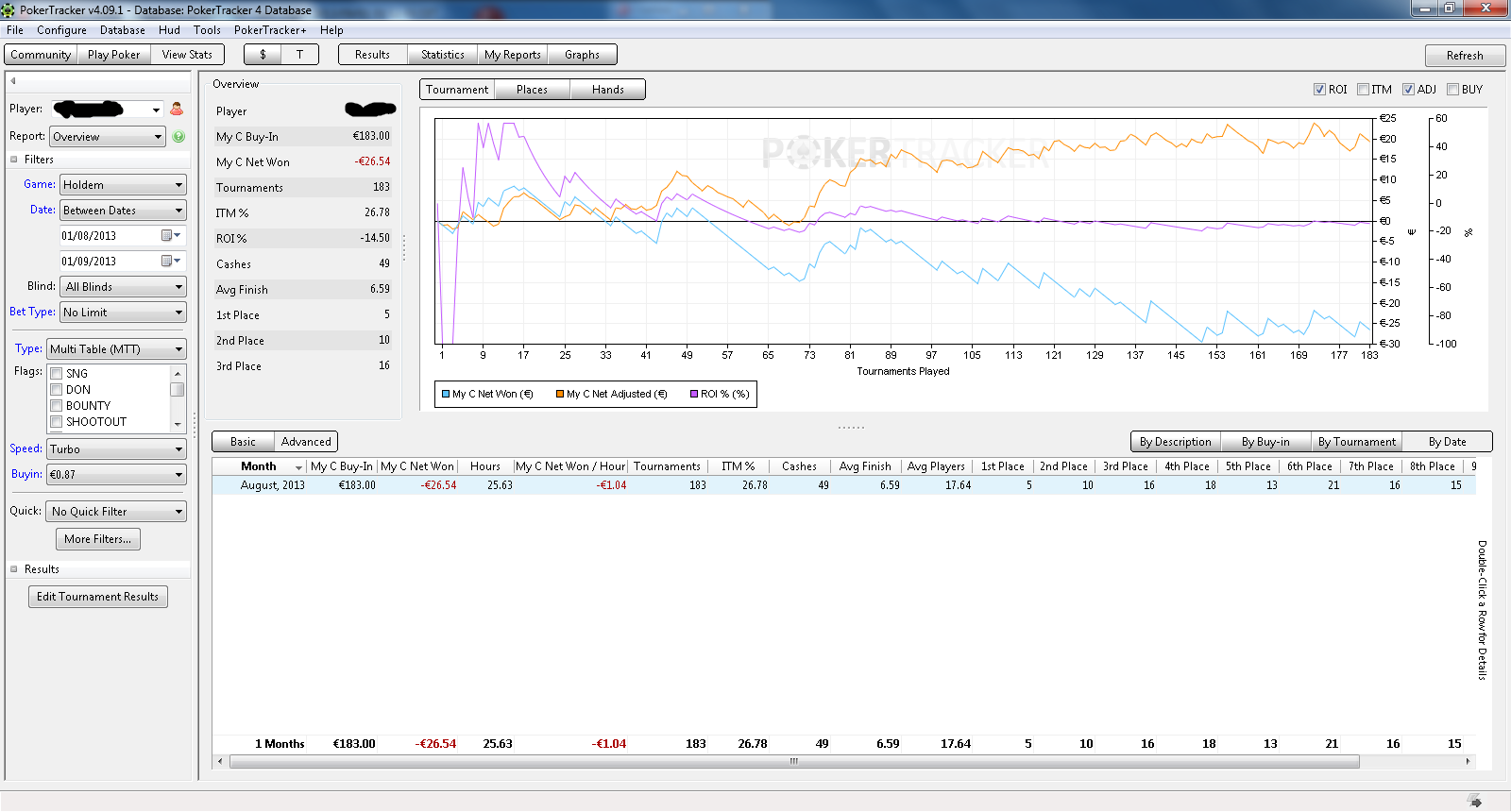Click the horizontal scrollbar of the report table

(x=793, y=761)
